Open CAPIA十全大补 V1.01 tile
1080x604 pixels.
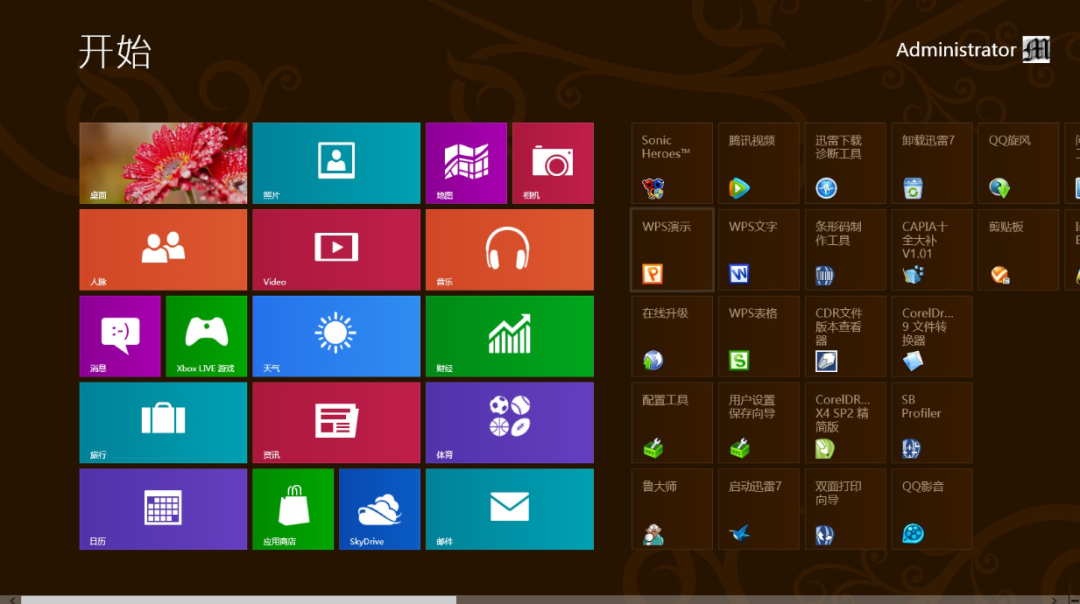coord(933,250)
